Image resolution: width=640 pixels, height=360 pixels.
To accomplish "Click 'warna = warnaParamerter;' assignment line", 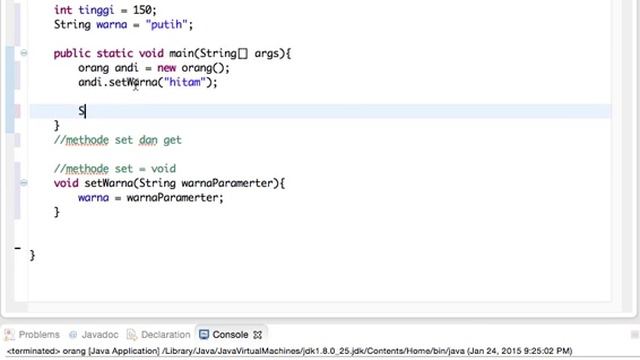I will 151,198.
